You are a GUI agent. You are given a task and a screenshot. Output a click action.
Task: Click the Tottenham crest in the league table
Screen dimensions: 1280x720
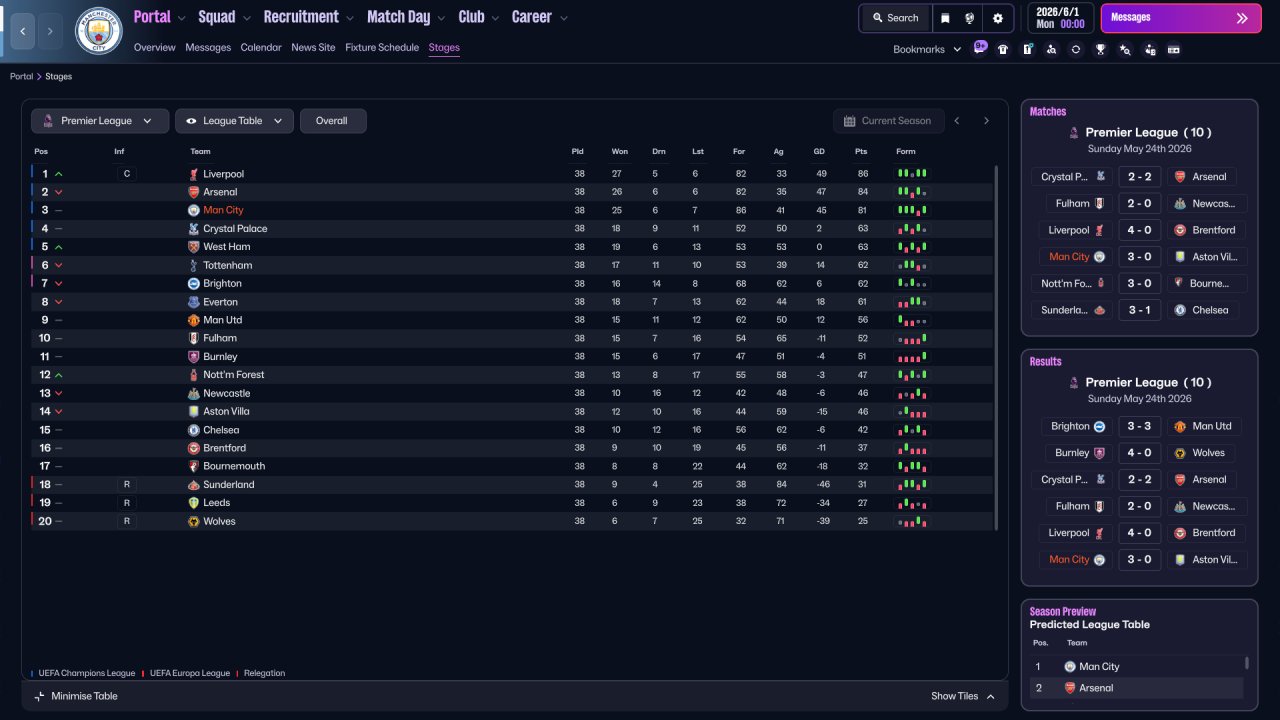194,265
